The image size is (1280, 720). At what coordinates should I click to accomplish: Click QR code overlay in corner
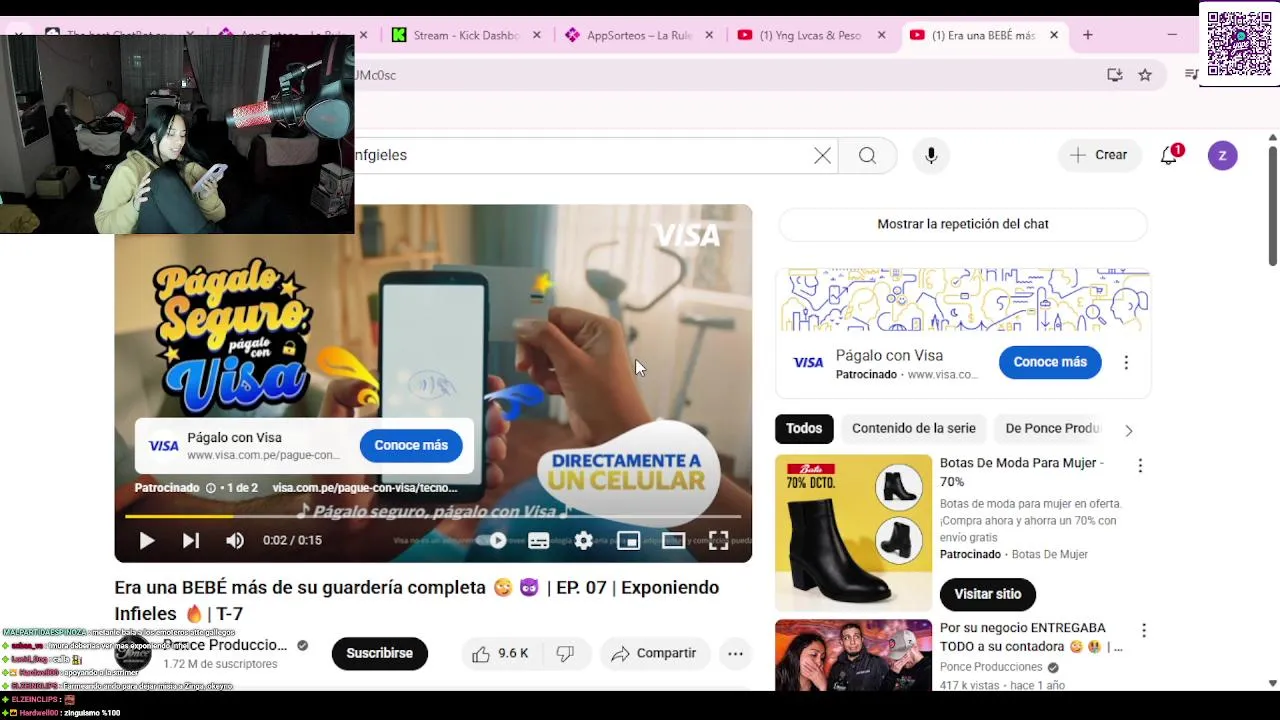(1239, 44)
